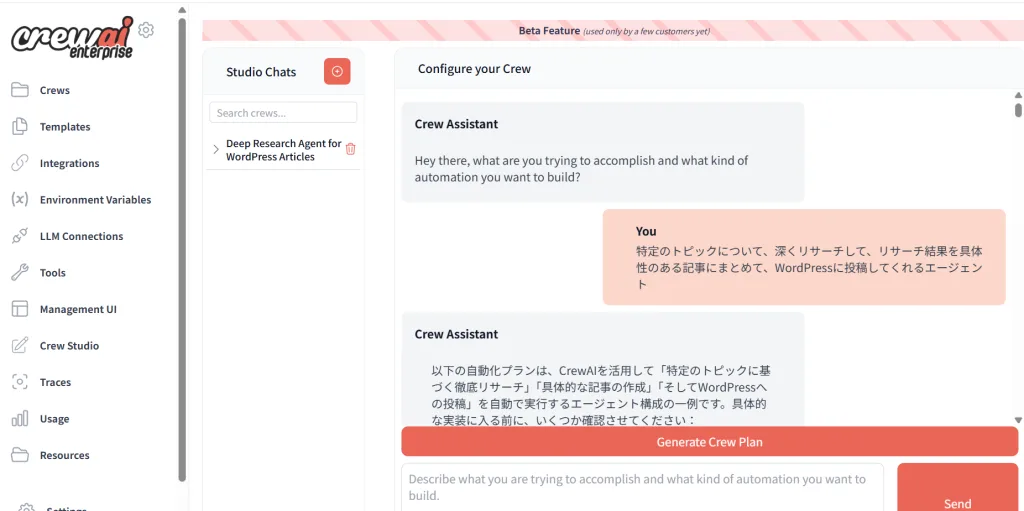This screenshot has width=1024, height=511.
Task: Open the Resources page
Action: (x=65, y=455)
